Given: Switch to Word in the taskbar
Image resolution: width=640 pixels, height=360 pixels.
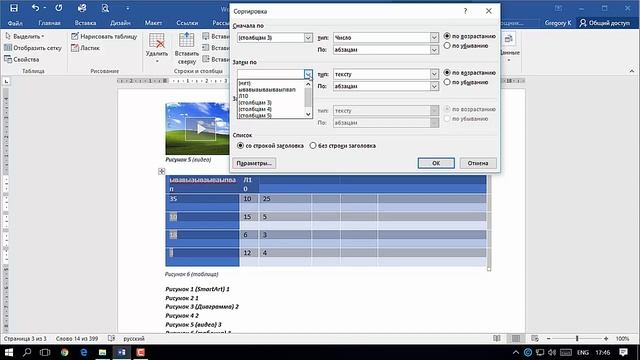Looking at the screenshot, I should [x=122, y=352].
